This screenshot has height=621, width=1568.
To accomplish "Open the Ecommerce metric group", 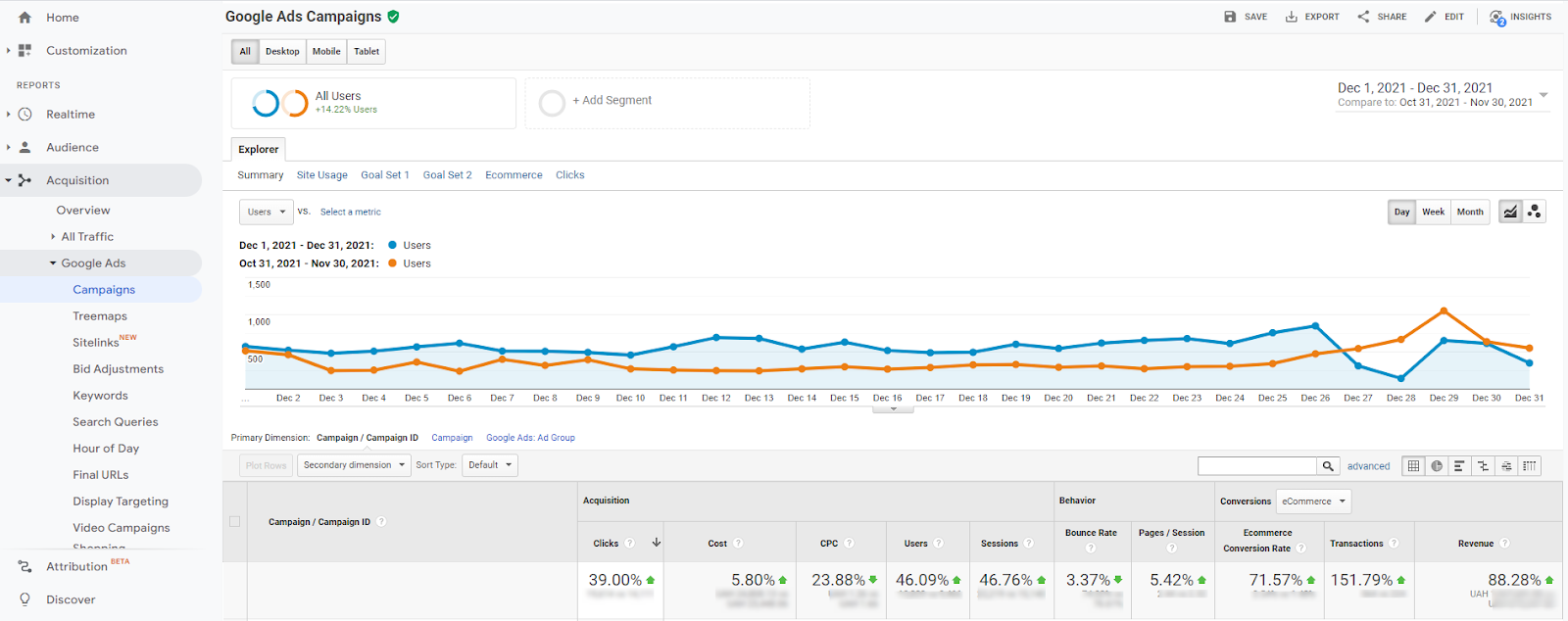I will [x=514, y=175].
